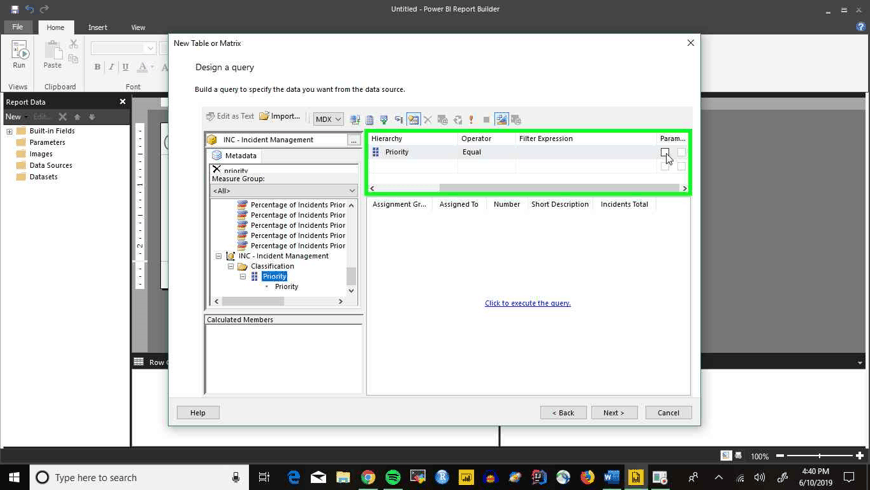Toggle Underline in the Font group
The height and width of the screenshot is (492, 872).
(x=125, y=67)
